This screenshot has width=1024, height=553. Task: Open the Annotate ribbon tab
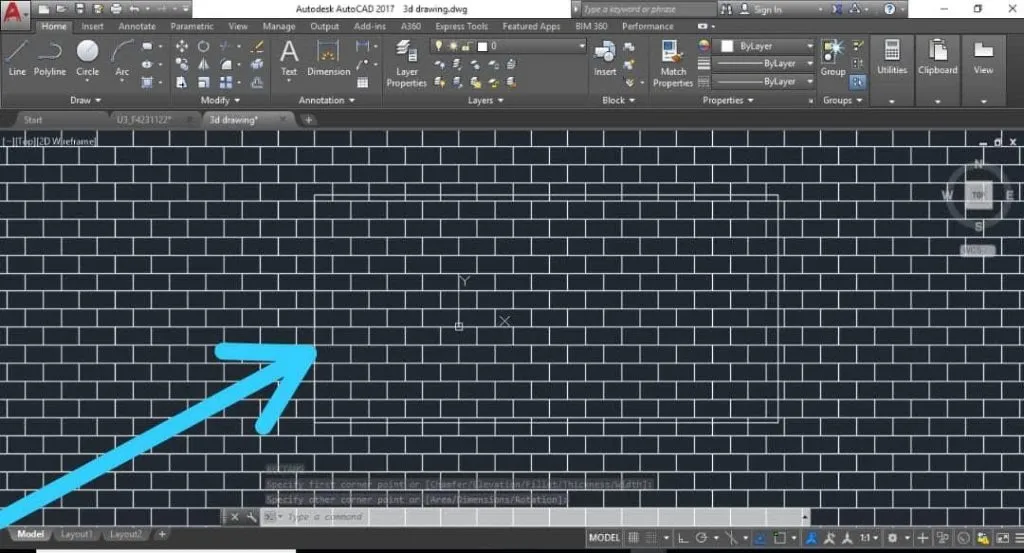(137, 26)
